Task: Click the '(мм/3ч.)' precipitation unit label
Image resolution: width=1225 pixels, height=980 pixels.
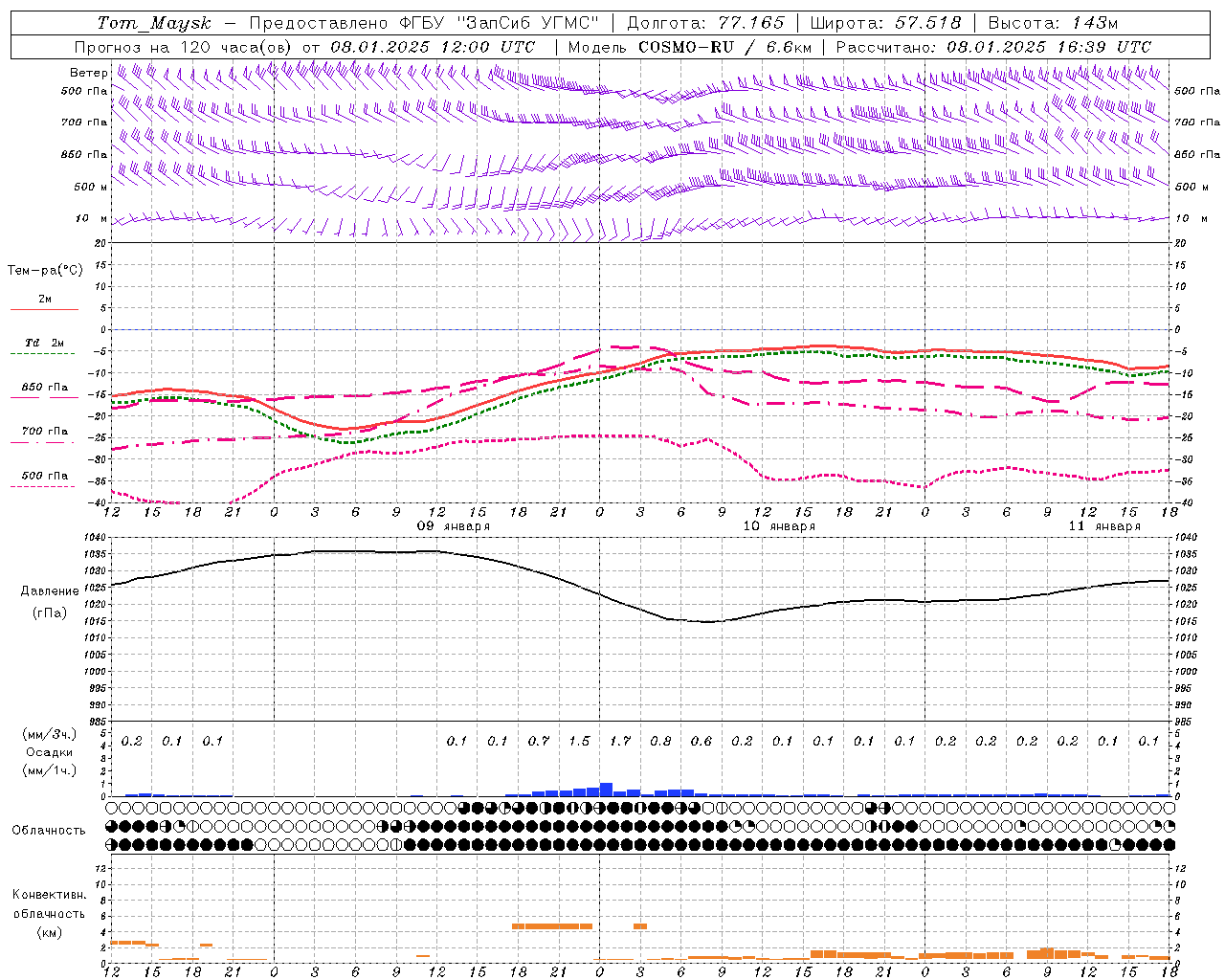Action: pyautogui.click(x=48, y=735)
